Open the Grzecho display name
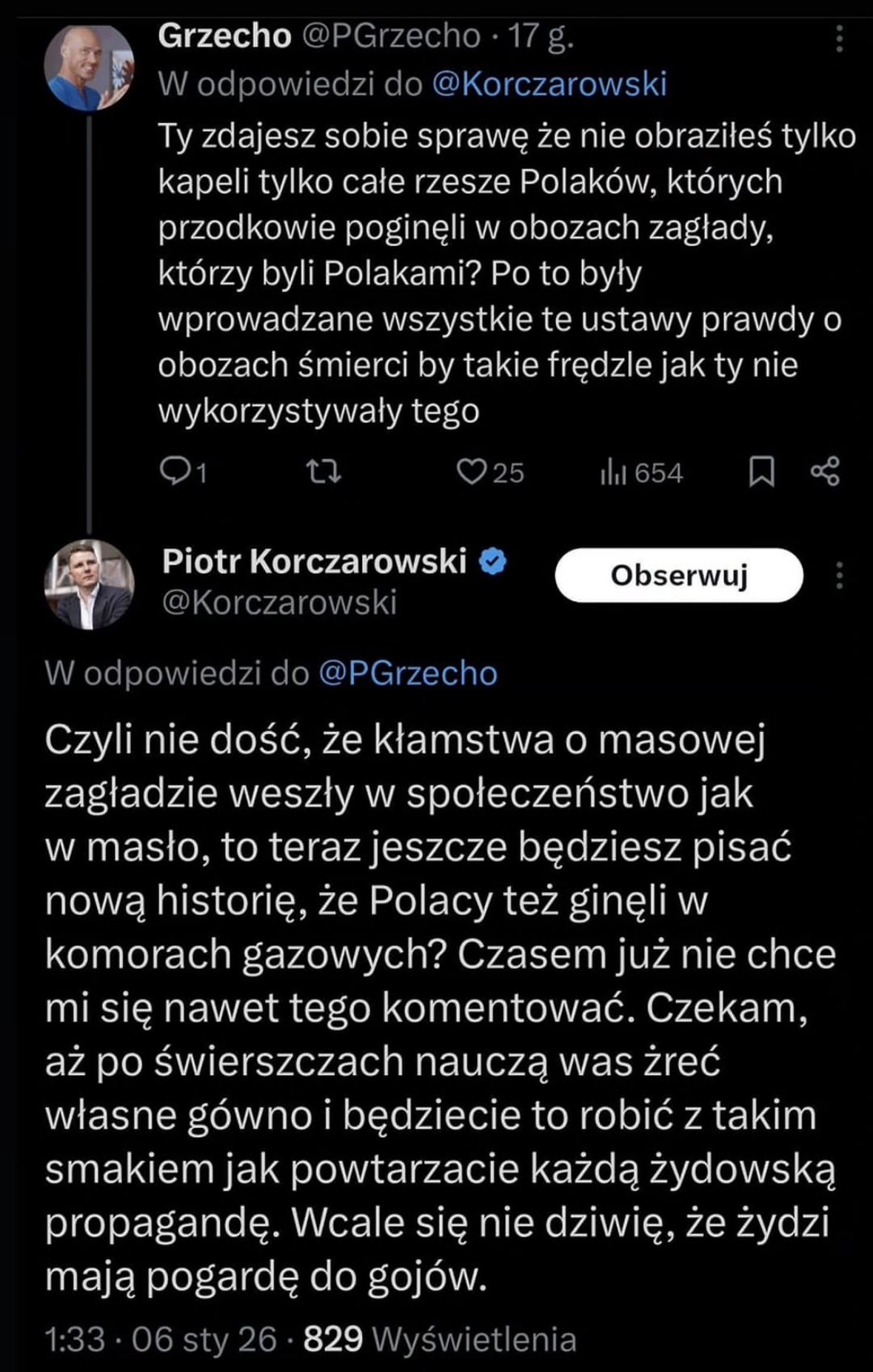Image resolution: width=873 pixels, height=1372 pixels. [x=224, y=36]
